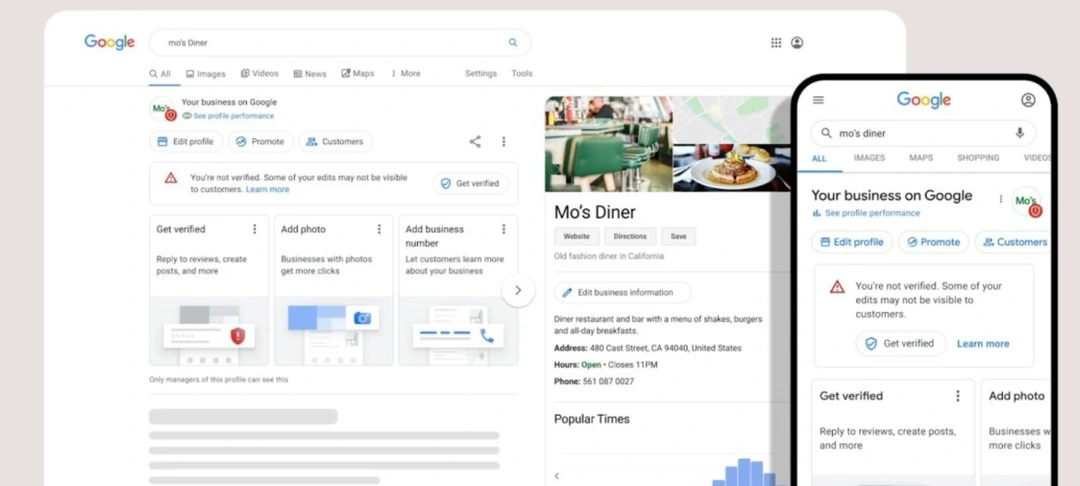Open the phone Get verified card options menu
The image size is (1080, 486).
coord(957,396)
